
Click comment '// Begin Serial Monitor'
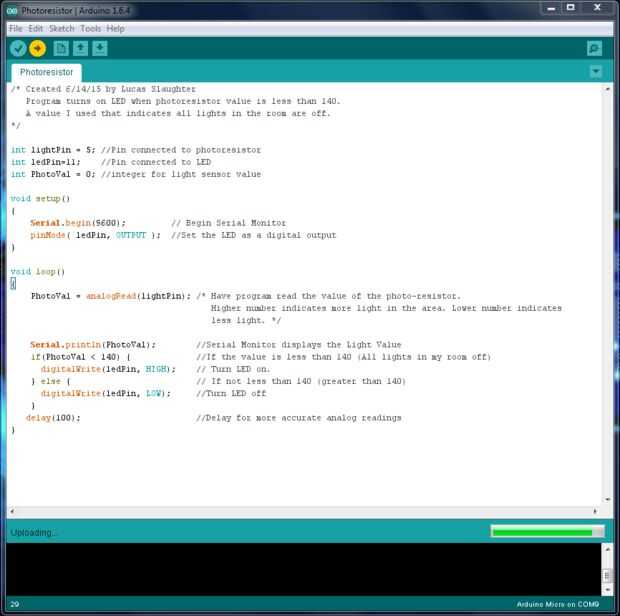click(228, 223)
